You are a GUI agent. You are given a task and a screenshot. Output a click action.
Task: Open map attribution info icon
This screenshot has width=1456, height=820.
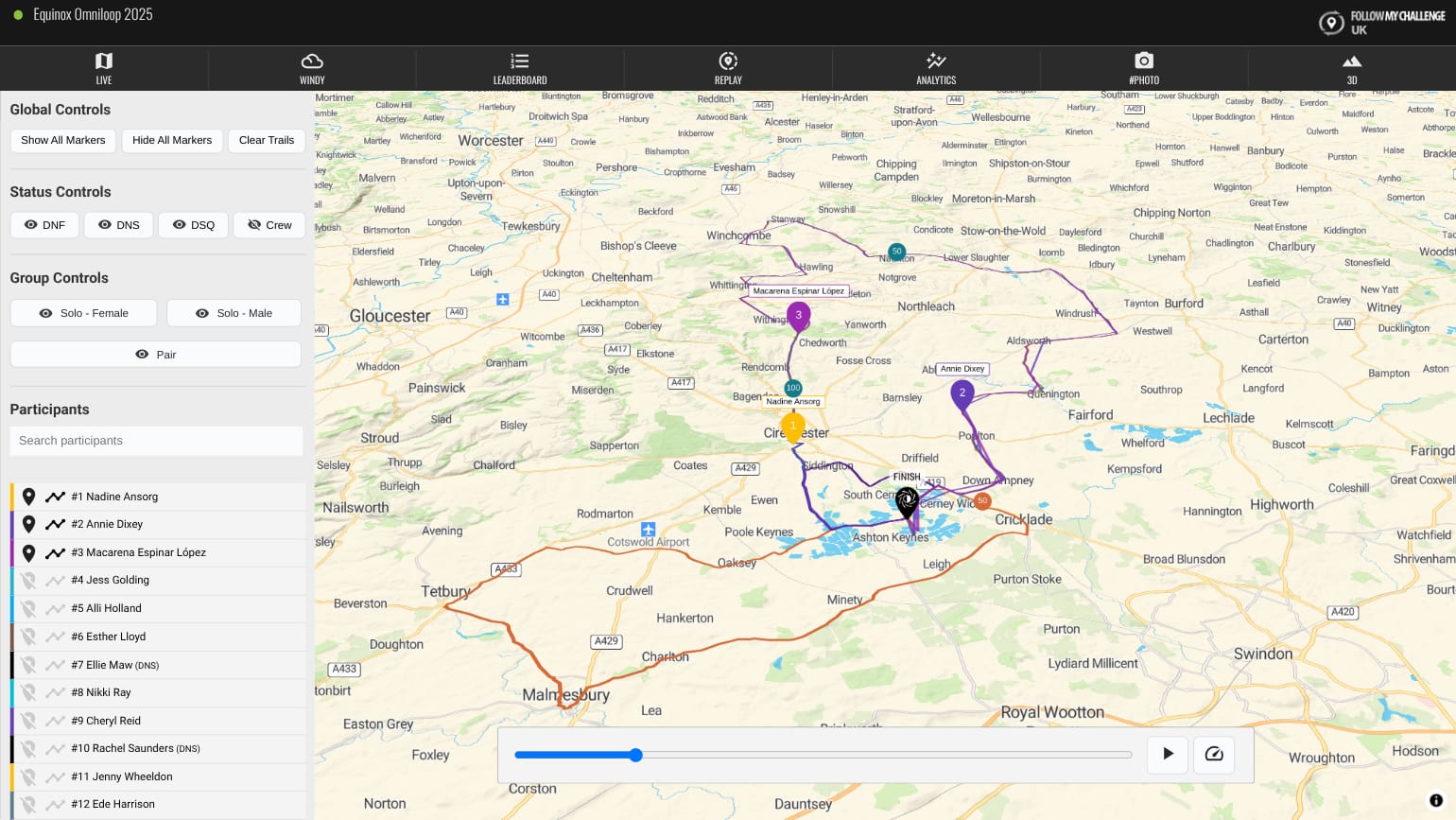click(x=1436, y=800)
